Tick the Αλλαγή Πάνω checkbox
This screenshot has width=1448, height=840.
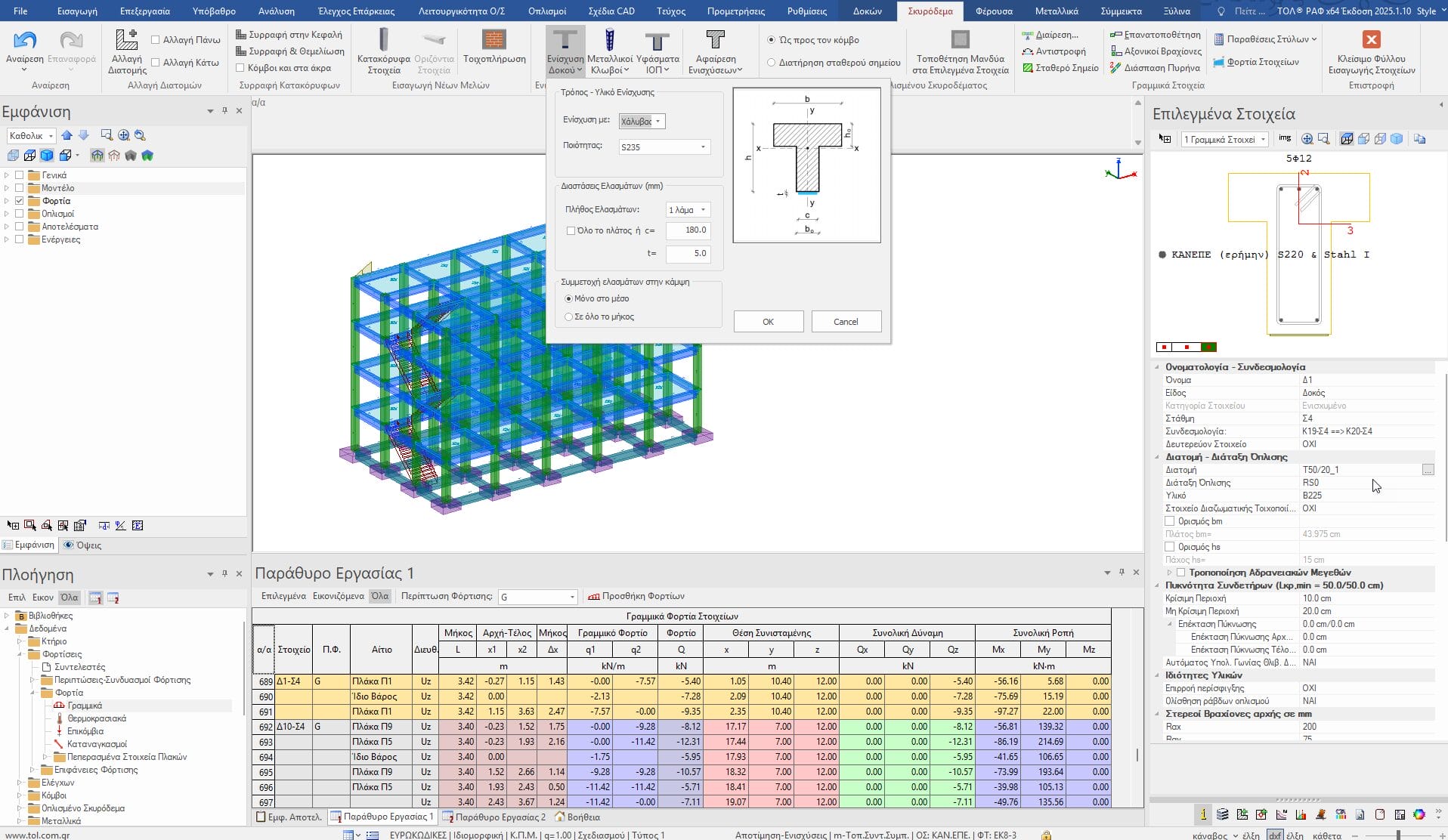pos(156,40)
